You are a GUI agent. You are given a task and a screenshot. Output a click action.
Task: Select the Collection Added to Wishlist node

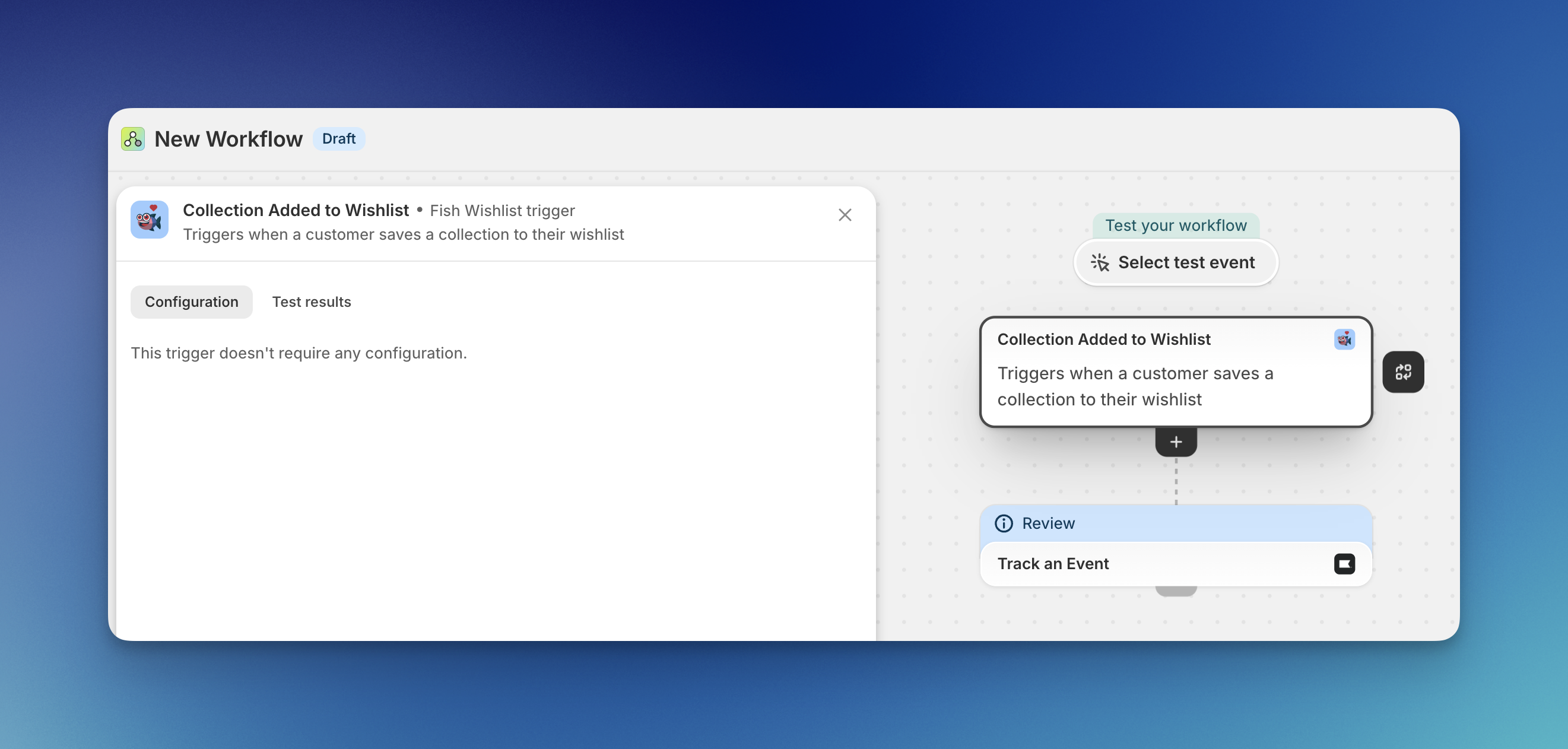pos(1175,372)
